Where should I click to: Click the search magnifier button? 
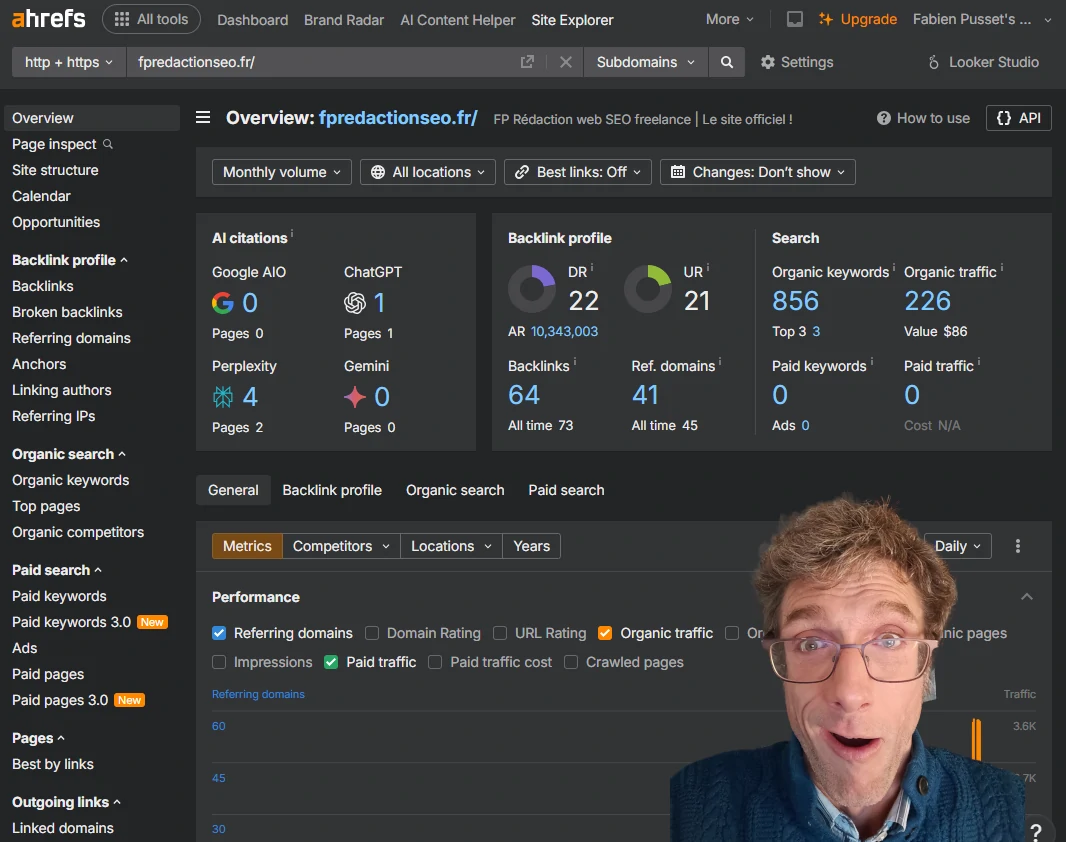point(726,62)
